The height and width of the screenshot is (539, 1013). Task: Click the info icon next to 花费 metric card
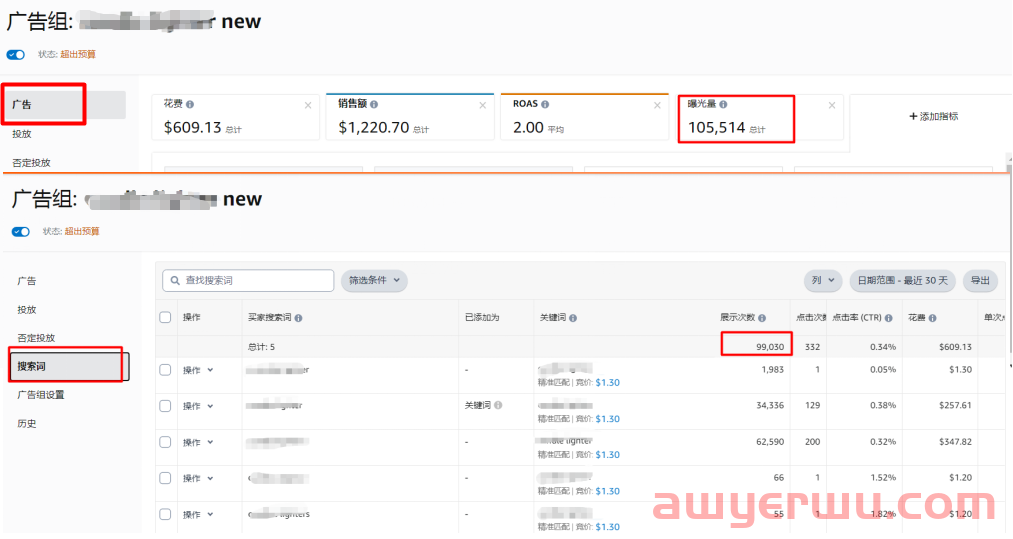click(190, 104)
